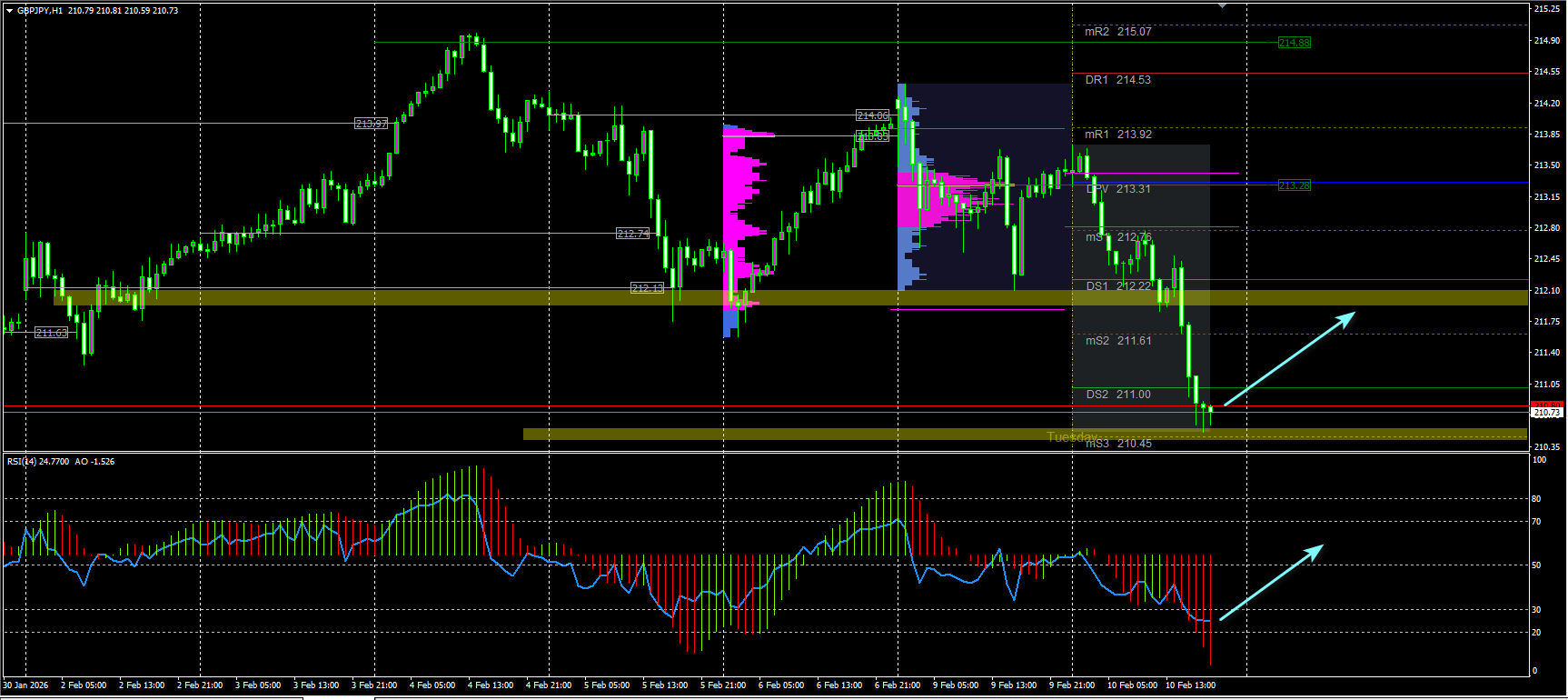1568x700 pixels.
Task: Click the gray chart shift marker triangle
Action: coord(1222,5)
